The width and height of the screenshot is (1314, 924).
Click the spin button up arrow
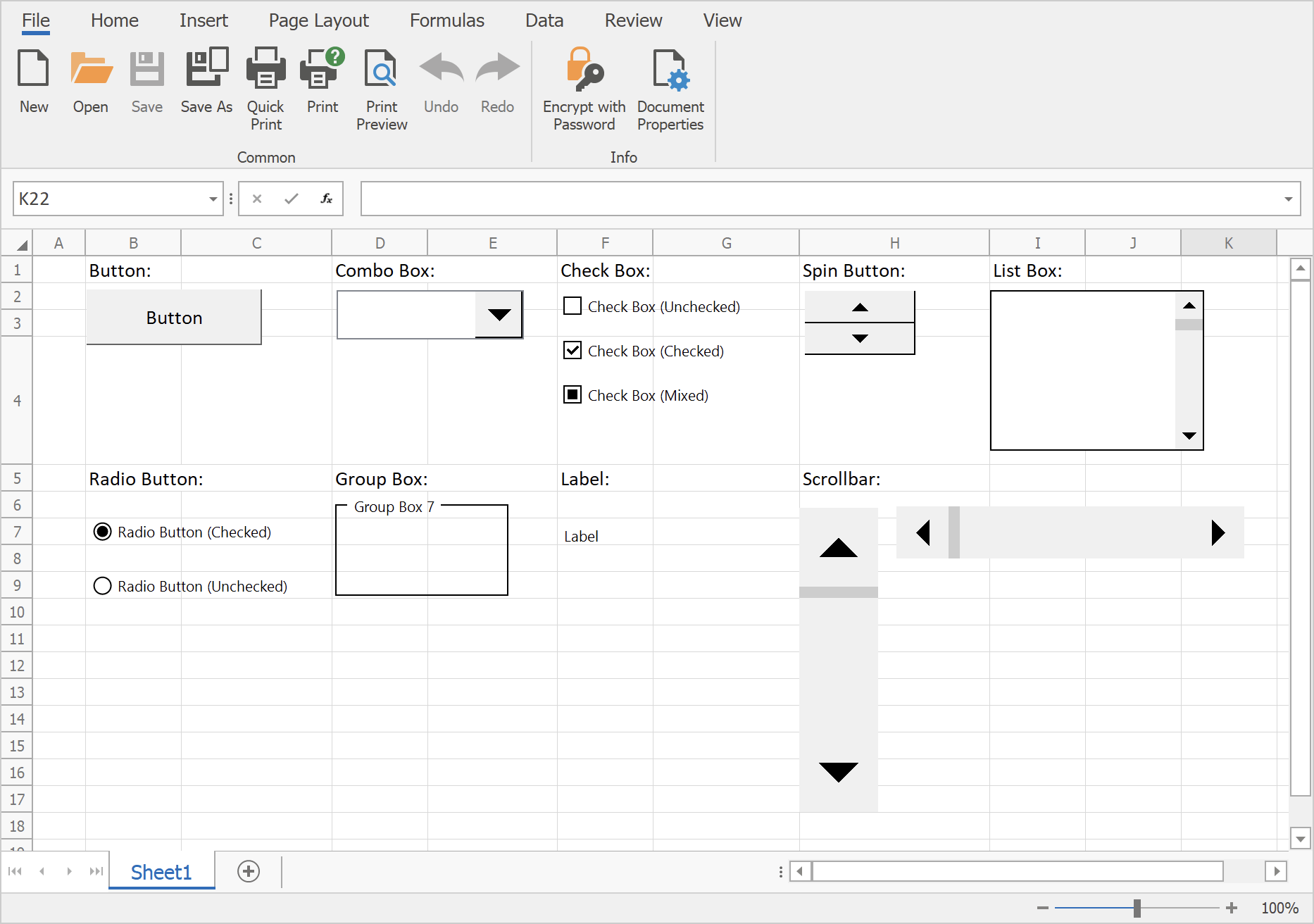(859, 306)
